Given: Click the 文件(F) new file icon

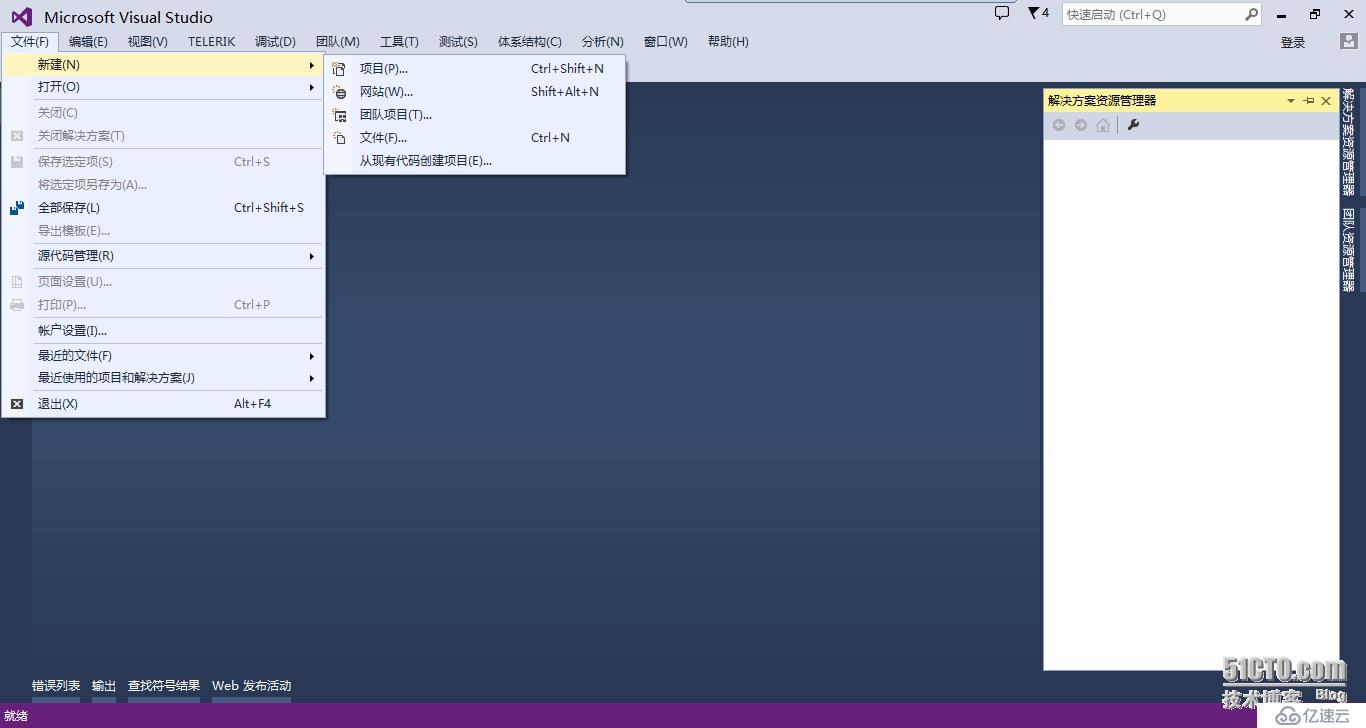Looking at the screenshot, I should point(339,138).
